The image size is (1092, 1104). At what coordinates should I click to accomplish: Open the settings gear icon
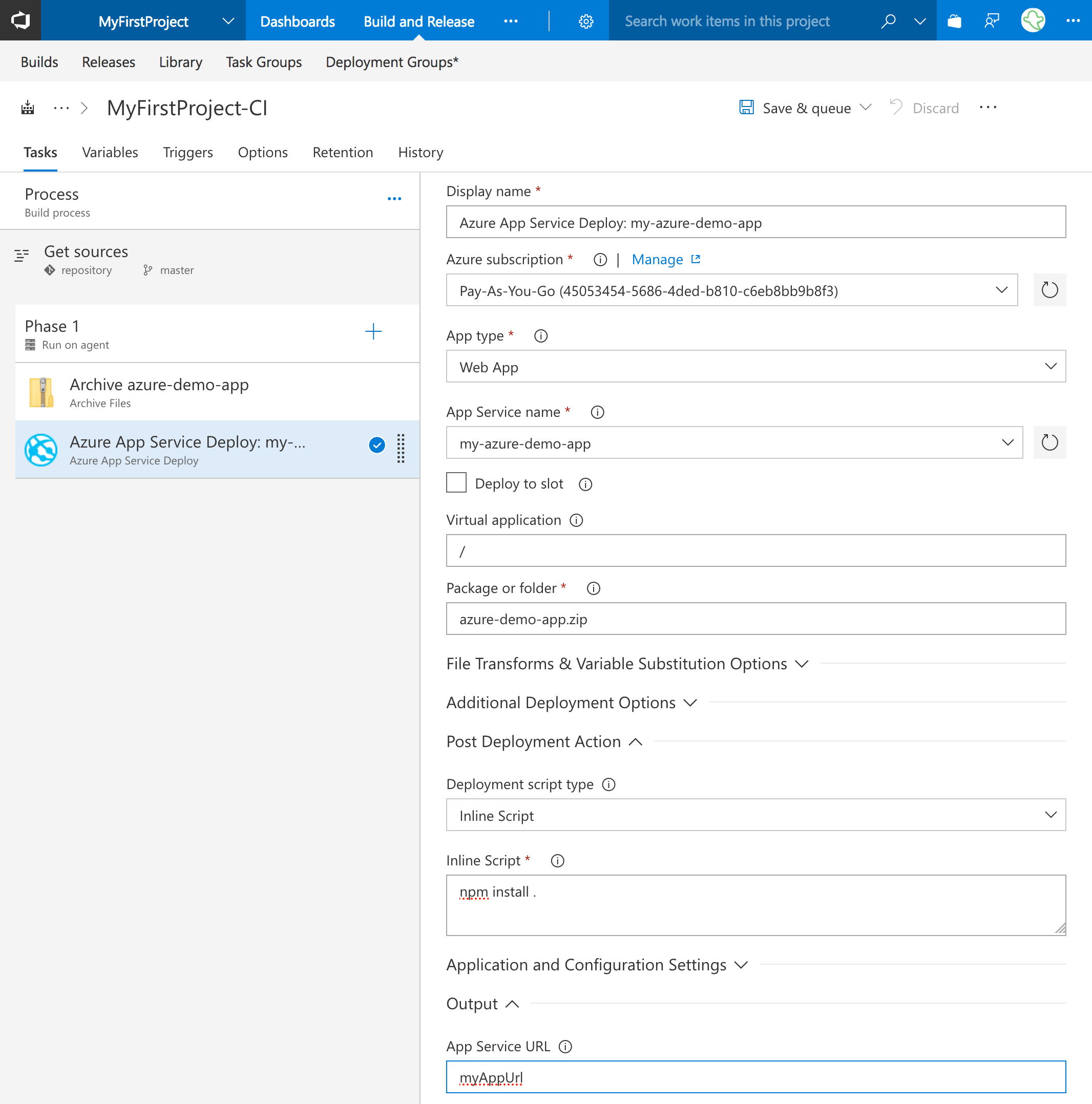click(x=585, y=21)
